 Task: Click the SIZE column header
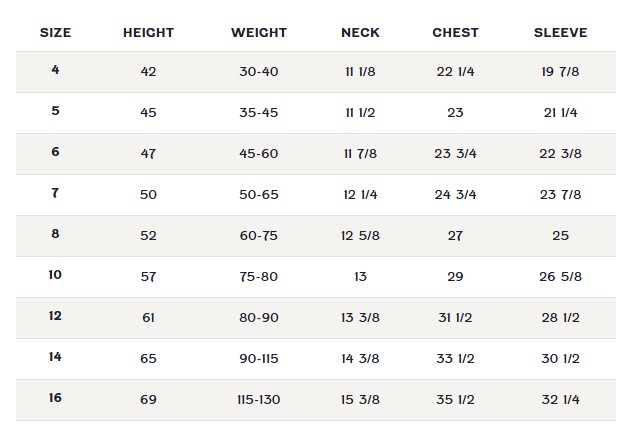[x=55, y=33]
